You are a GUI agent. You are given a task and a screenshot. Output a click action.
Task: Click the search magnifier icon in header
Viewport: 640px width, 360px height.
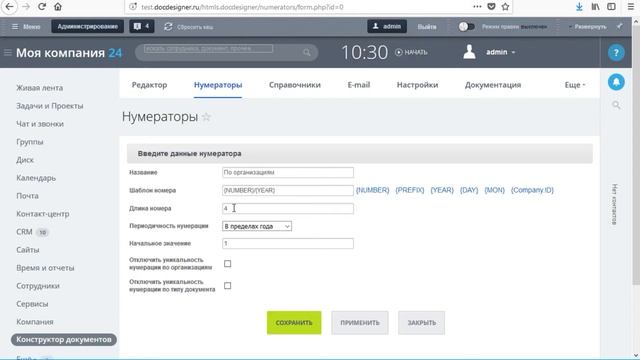pyautogui.click(x=307, y=52)
